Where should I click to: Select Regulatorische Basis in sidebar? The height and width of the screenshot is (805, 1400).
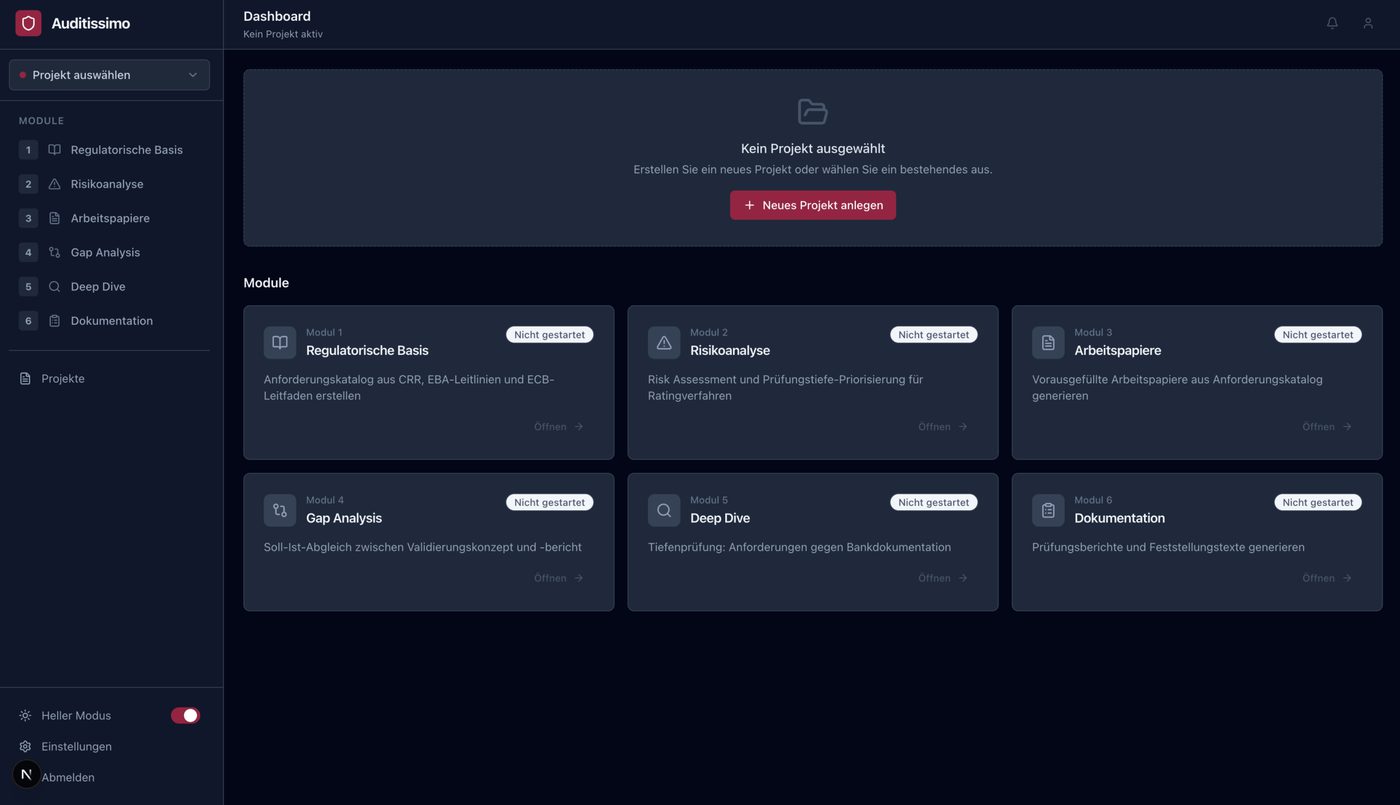(126, 150)
